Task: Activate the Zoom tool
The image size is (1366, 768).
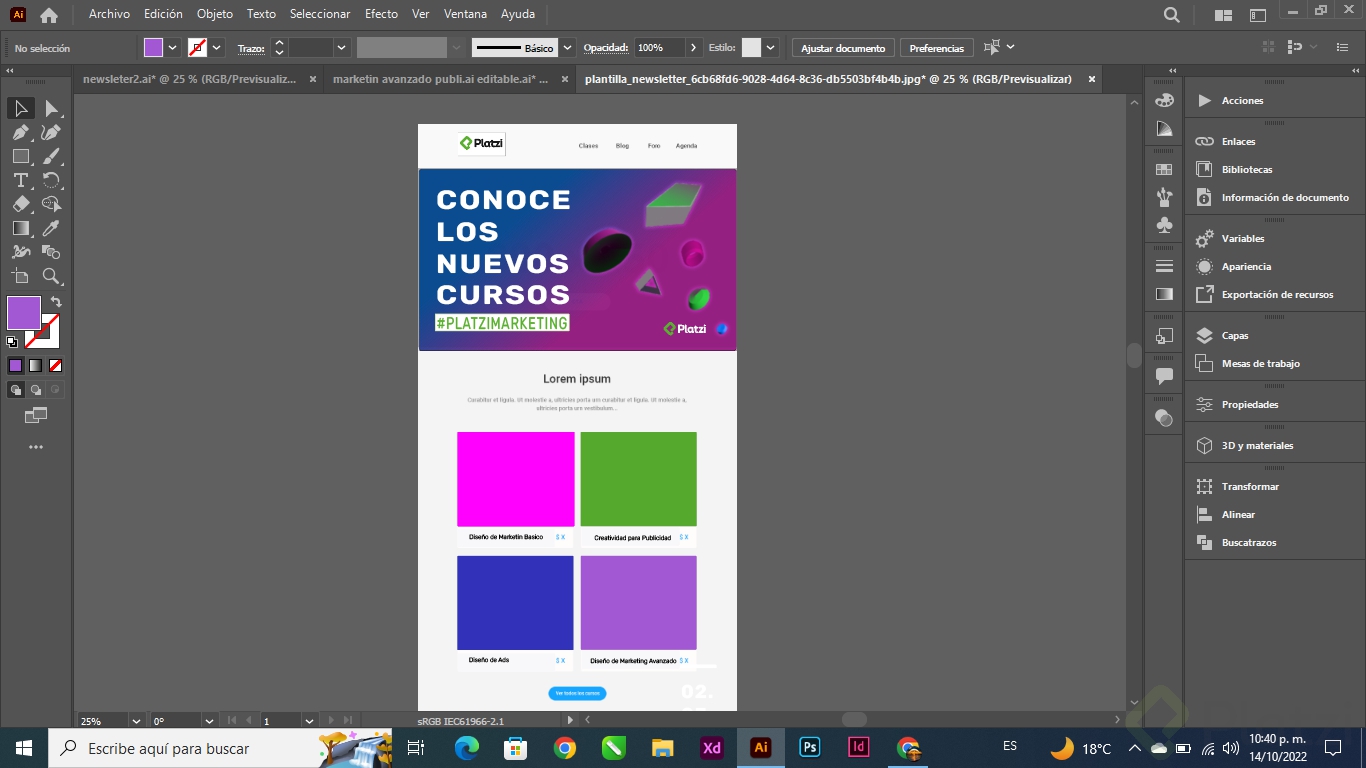Action: [51, 276]
